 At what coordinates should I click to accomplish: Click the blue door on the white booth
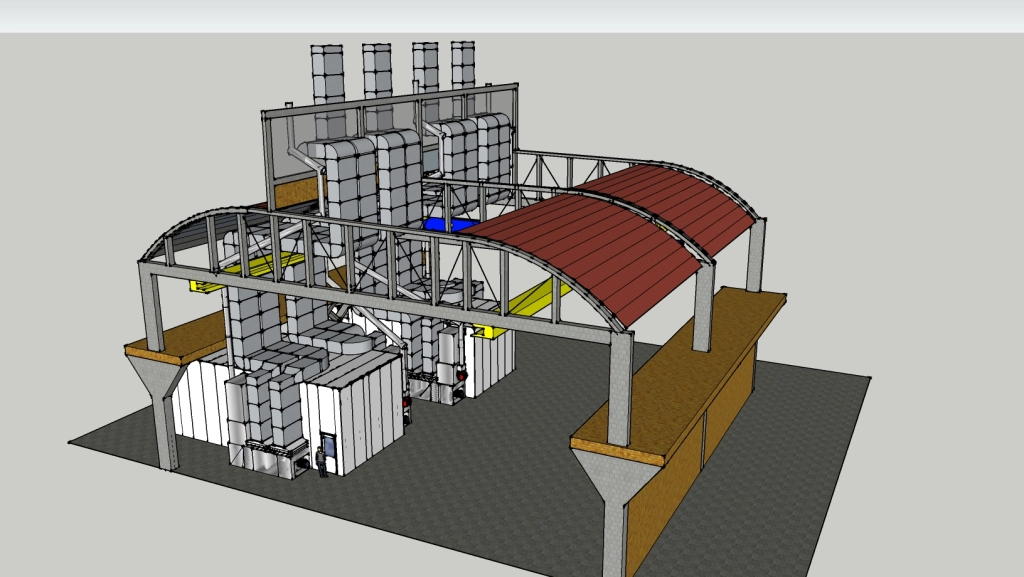(328, 444)
